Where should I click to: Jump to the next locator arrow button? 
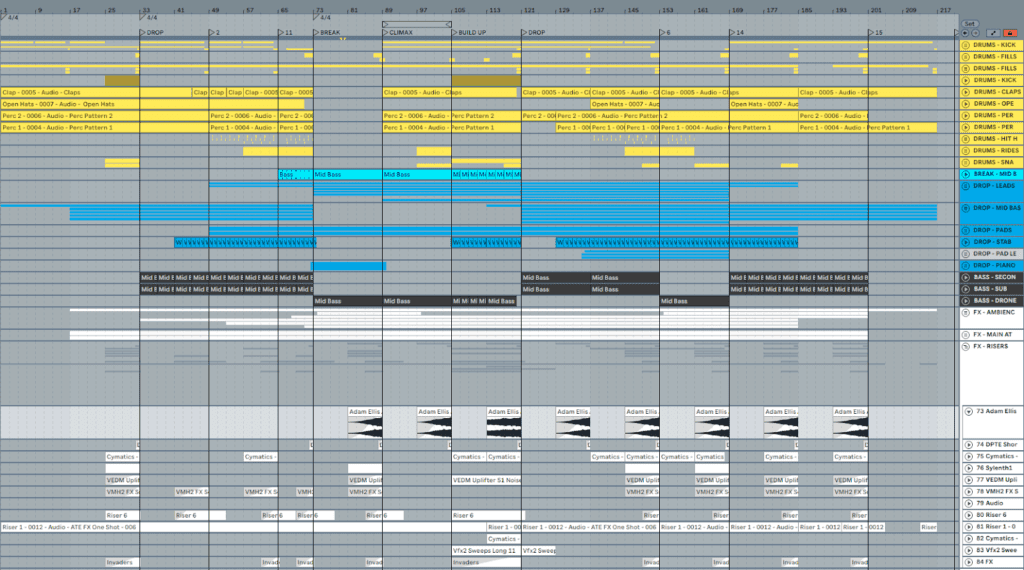coord(975,33)
